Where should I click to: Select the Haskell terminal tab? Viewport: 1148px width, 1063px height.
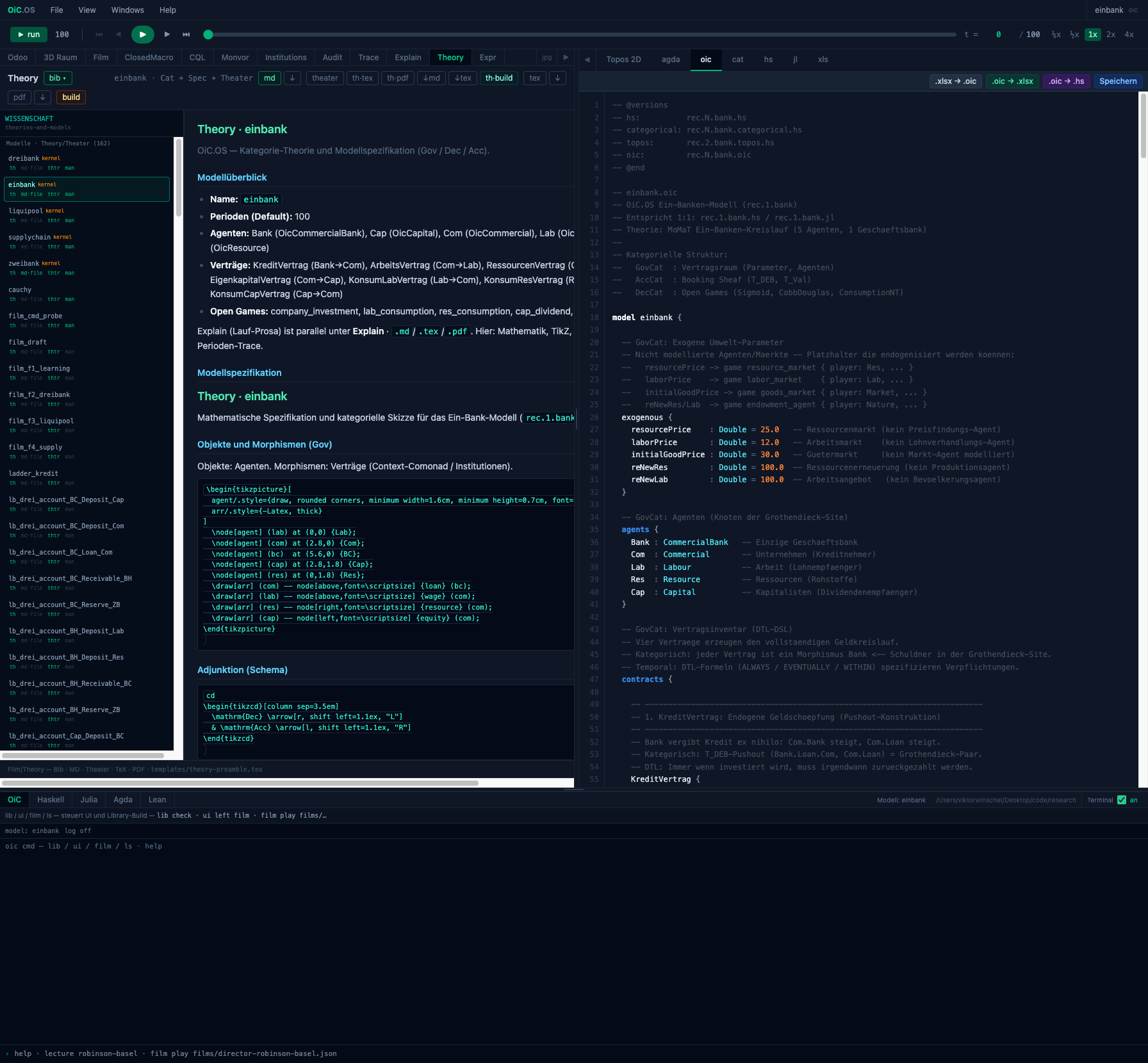pos(51,800)
